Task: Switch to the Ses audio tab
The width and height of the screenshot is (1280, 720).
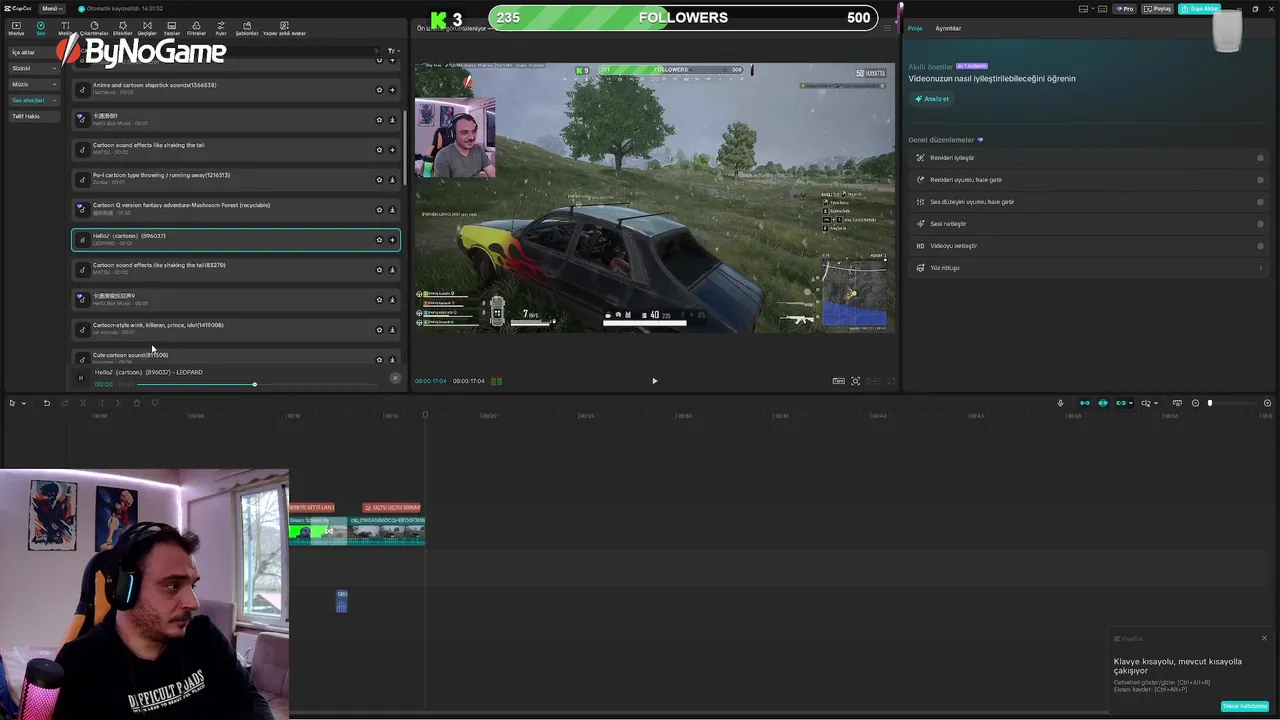Action: (x=41, y=28)
